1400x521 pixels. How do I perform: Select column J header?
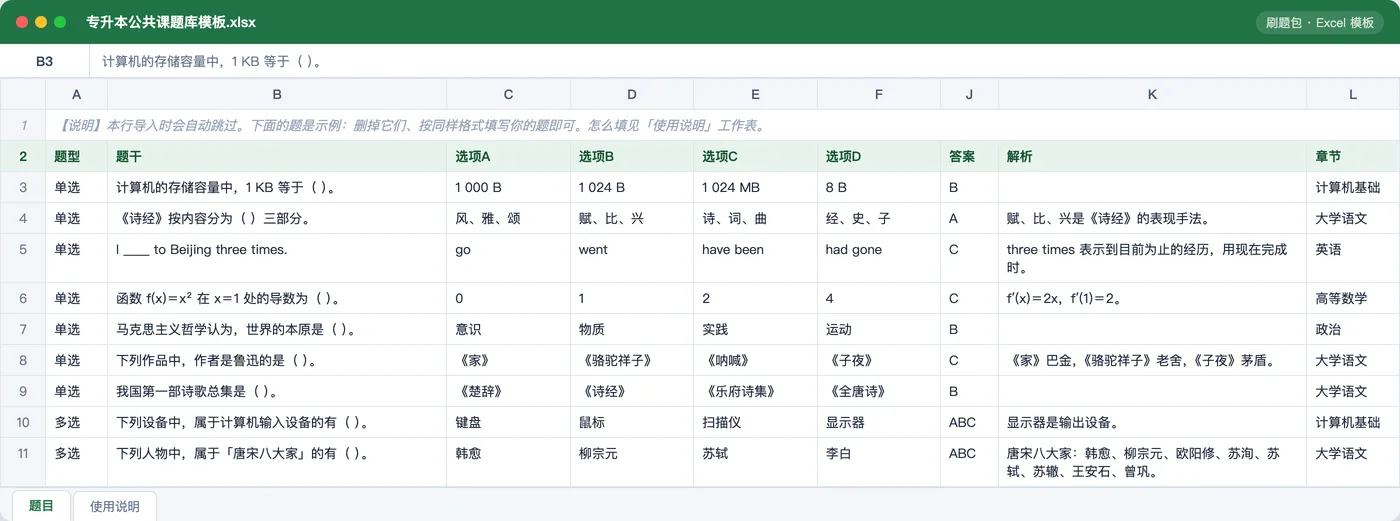tap(969, 95)
